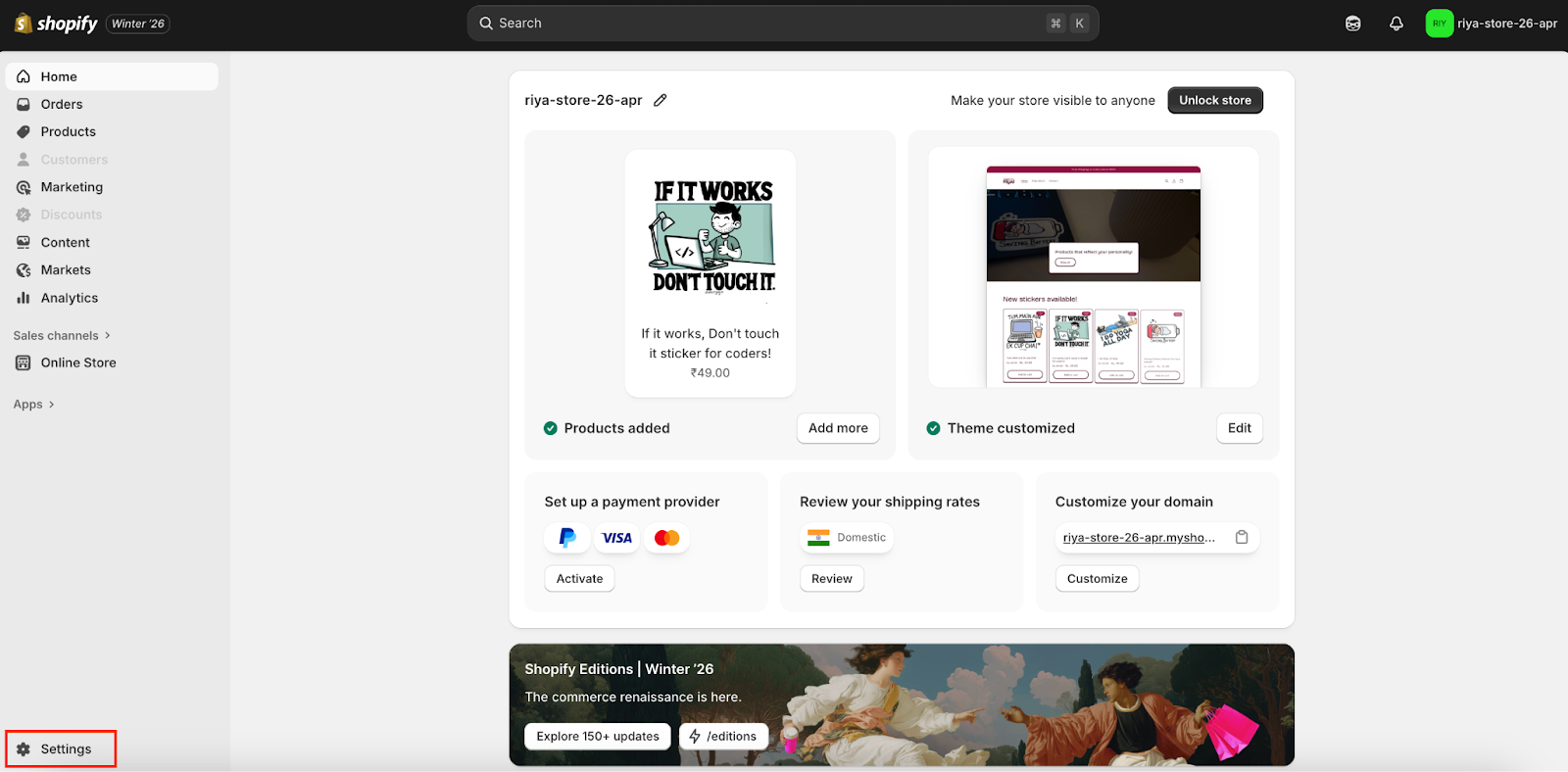
Task: Click the Orders inbox icon
Action: (x=24, y=104)
